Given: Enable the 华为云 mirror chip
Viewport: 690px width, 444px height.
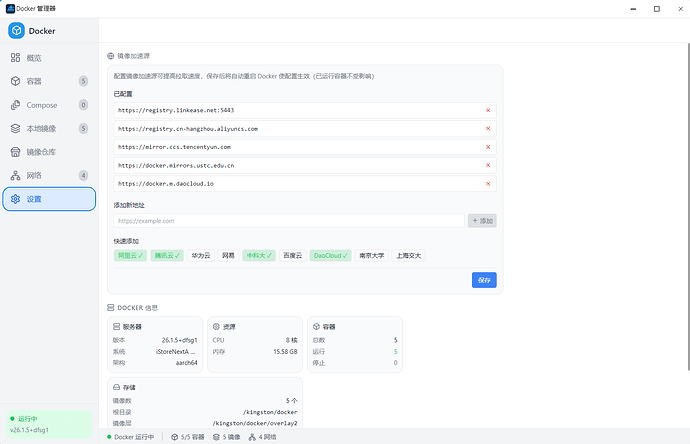Looking at the screenshot, I should 201,256.
